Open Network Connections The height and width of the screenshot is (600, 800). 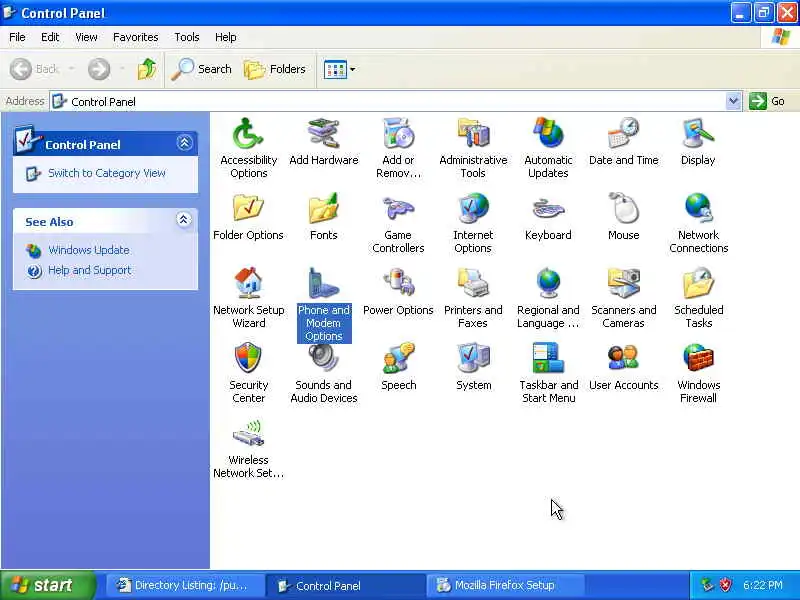tap(698, 223)
